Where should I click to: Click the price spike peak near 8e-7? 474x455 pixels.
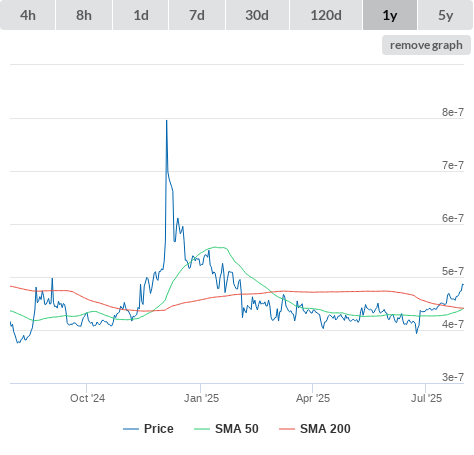(x=167, y=121)
